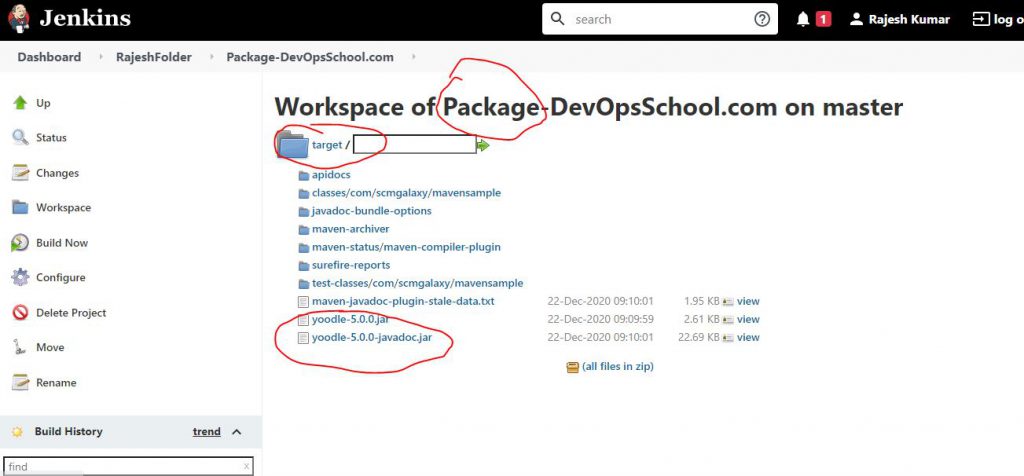Click the Build Now clock icon
Viewport: 1024px width, 476px height.
click(19, 243)
